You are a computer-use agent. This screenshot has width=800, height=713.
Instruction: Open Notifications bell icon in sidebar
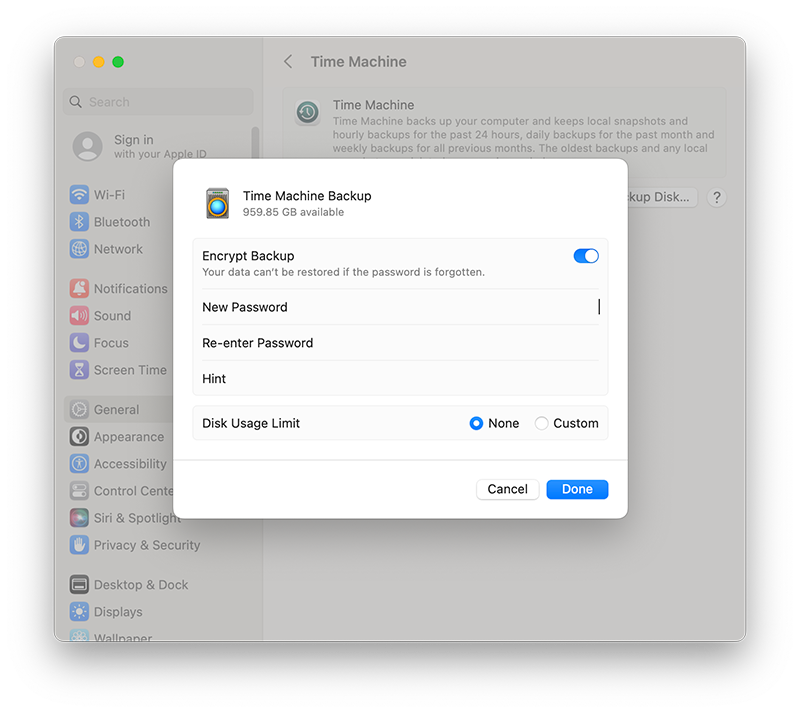[79, 289]
